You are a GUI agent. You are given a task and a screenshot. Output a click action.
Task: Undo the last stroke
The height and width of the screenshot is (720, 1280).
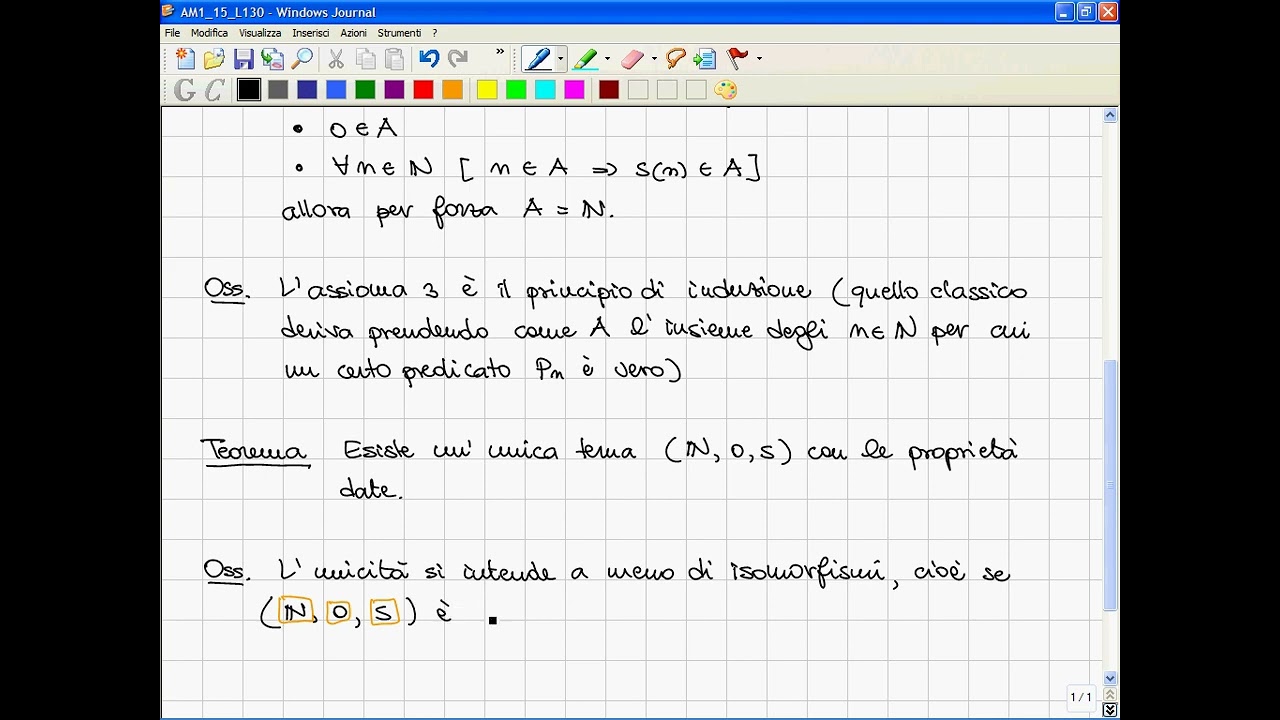click(429, 59)
